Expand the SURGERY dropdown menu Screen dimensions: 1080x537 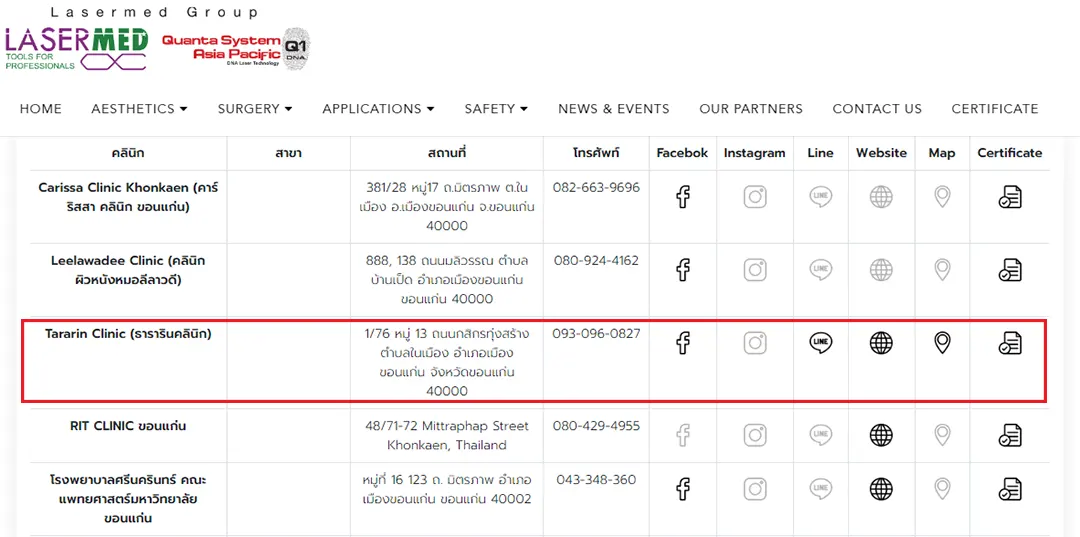[255, 109]
